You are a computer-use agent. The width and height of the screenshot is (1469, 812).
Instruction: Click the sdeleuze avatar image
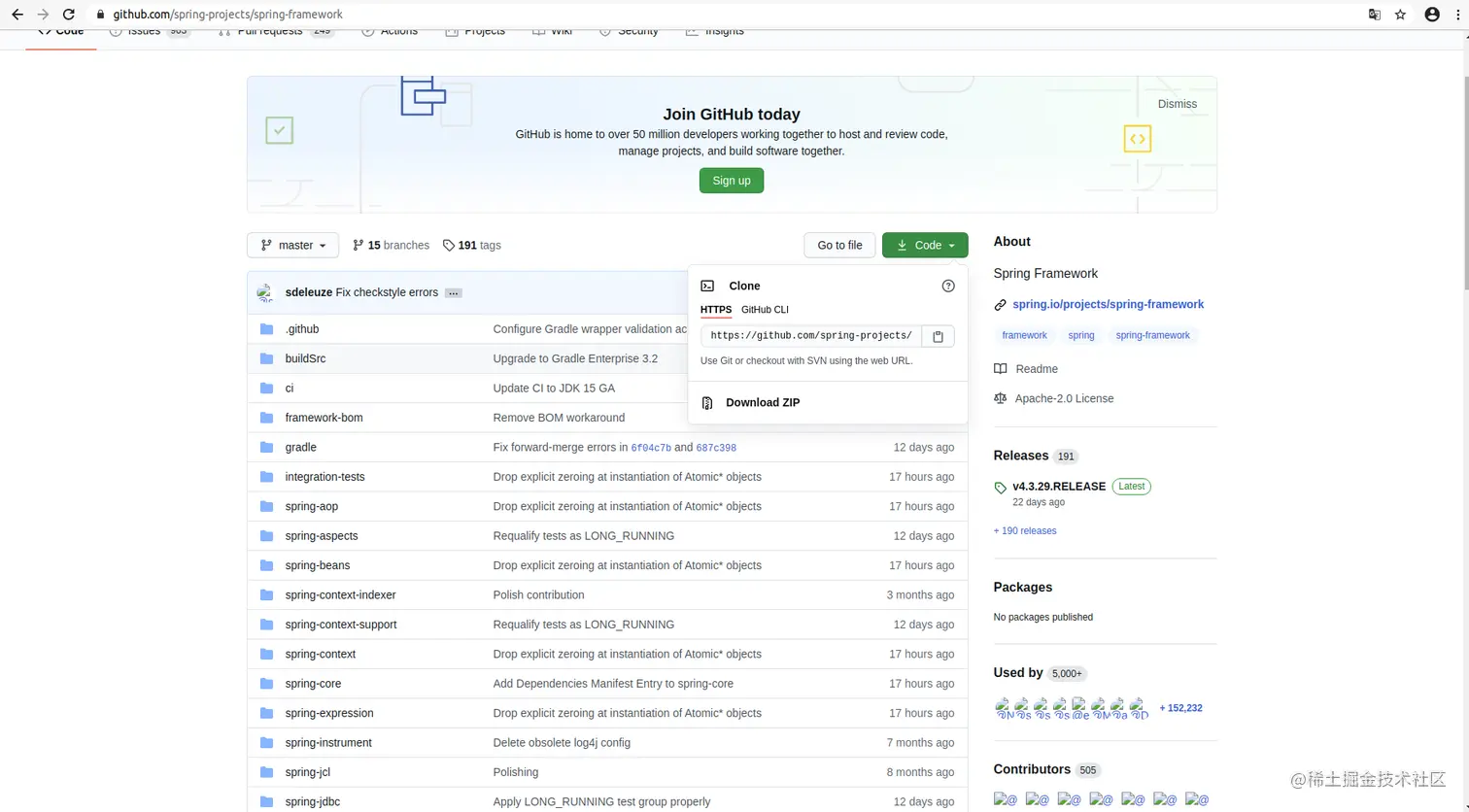266,292
